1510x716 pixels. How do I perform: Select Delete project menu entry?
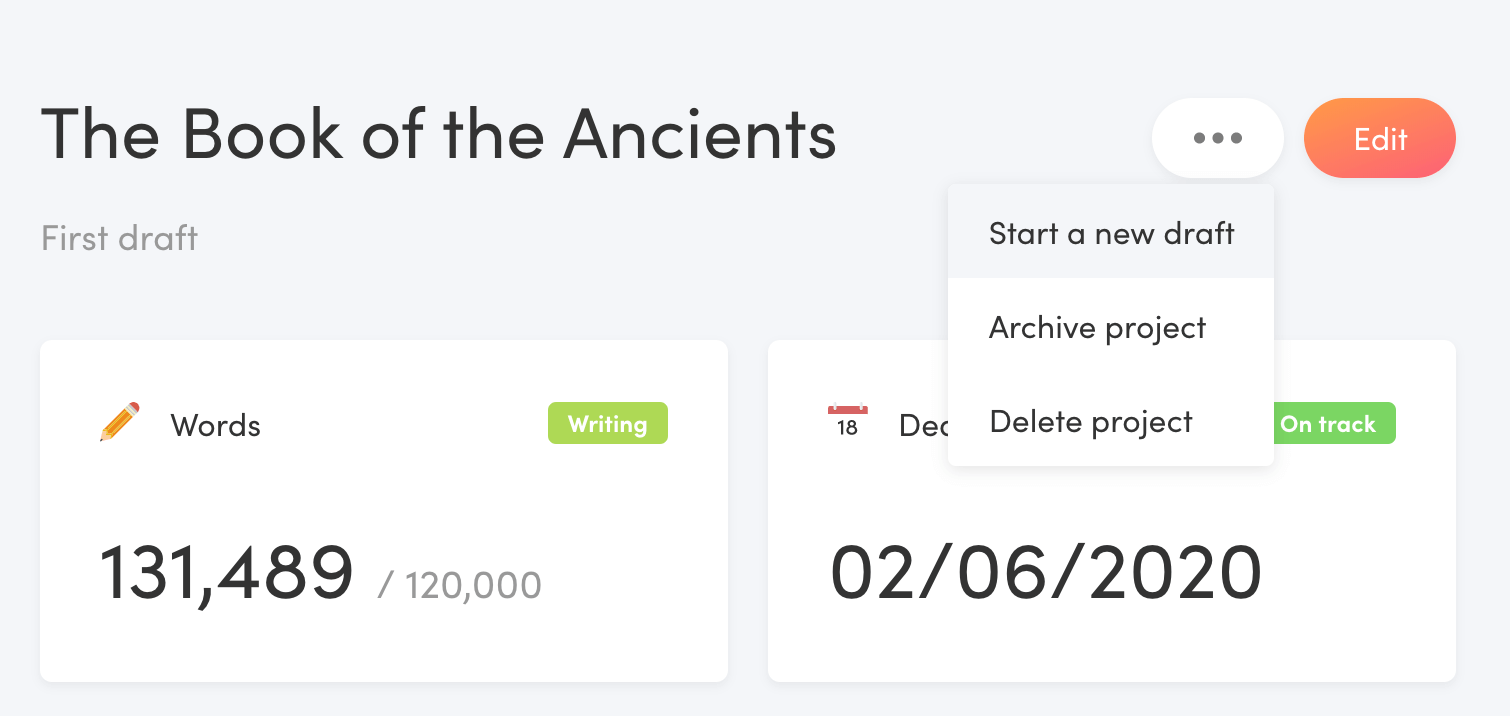click(x=1111, y=421)
